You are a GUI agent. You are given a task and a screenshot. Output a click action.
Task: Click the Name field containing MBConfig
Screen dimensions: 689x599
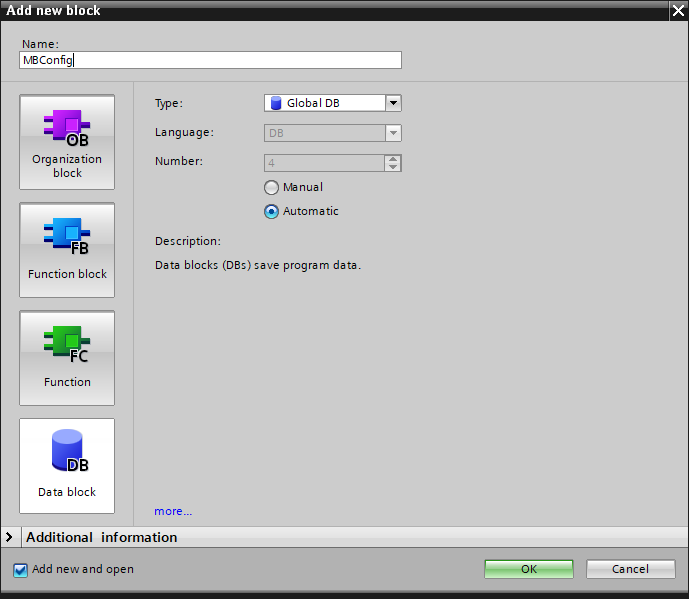tap(210, 60)
